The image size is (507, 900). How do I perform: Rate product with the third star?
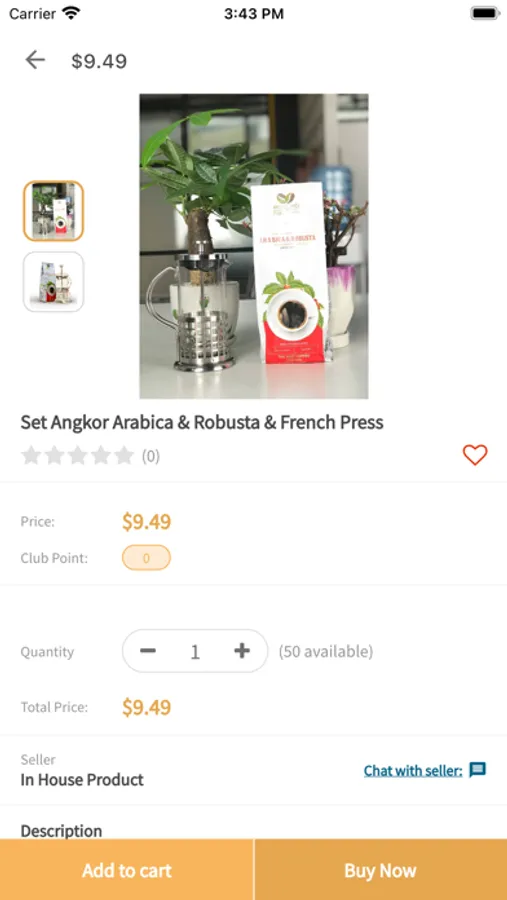pos(77,456)
